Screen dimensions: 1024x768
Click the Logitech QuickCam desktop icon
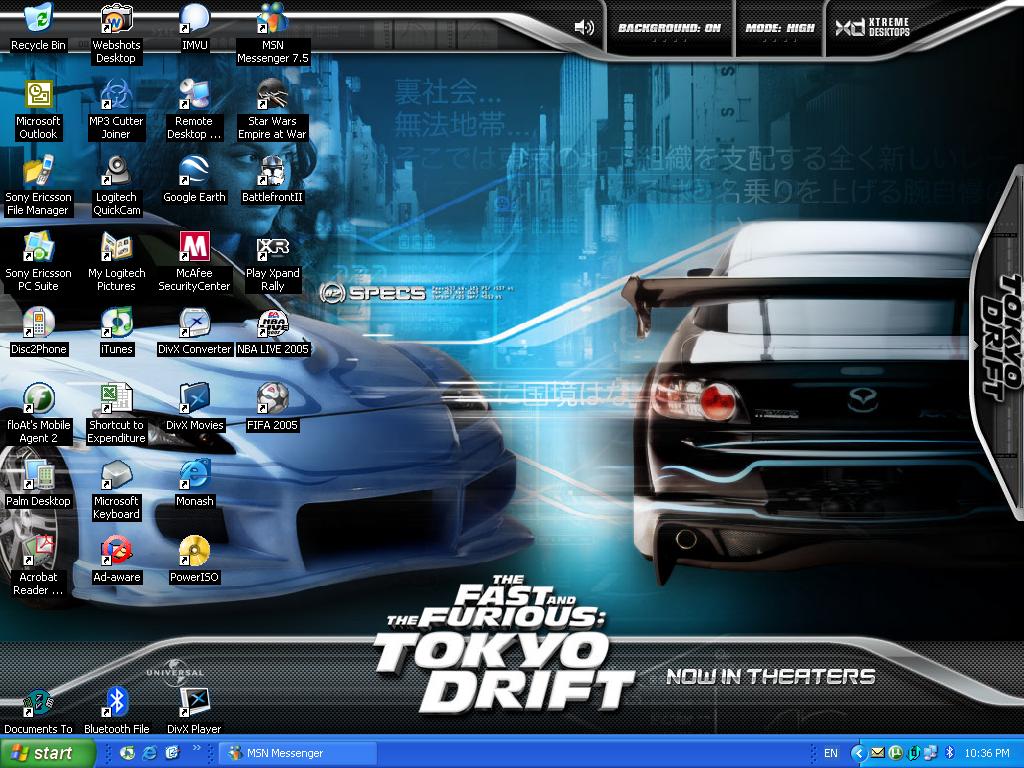point(116,185)
